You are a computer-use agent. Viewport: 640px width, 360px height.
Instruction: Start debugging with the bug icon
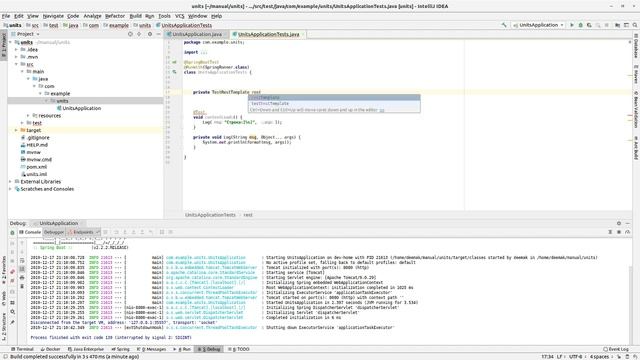pos(580,25)
